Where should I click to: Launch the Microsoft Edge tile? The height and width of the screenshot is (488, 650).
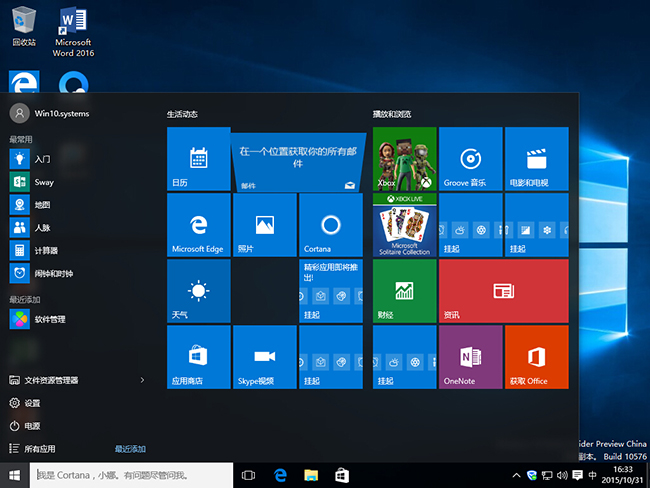click(199, 225)
